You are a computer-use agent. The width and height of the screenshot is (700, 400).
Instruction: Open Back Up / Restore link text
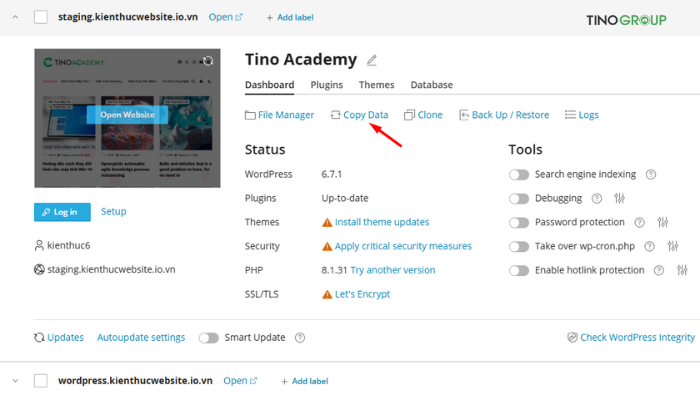click(x=511, y=115)
